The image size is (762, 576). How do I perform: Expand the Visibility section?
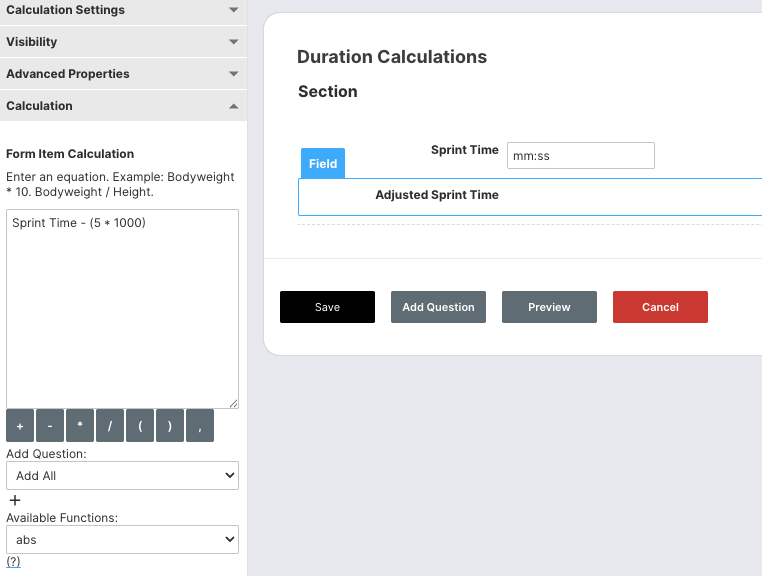tap(123, 42)
